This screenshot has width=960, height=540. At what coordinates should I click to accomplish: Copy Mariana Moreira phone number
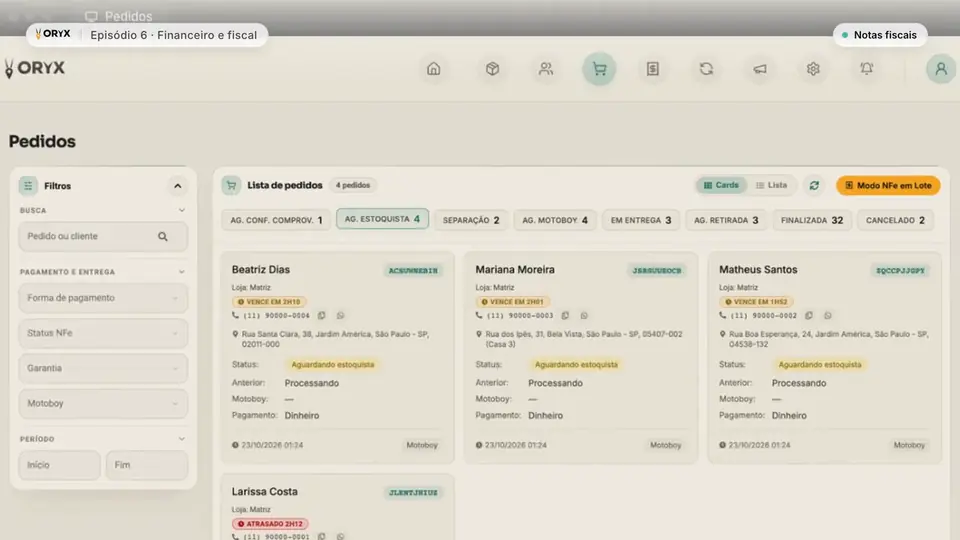pyautogui.click(x=565, y=315)
